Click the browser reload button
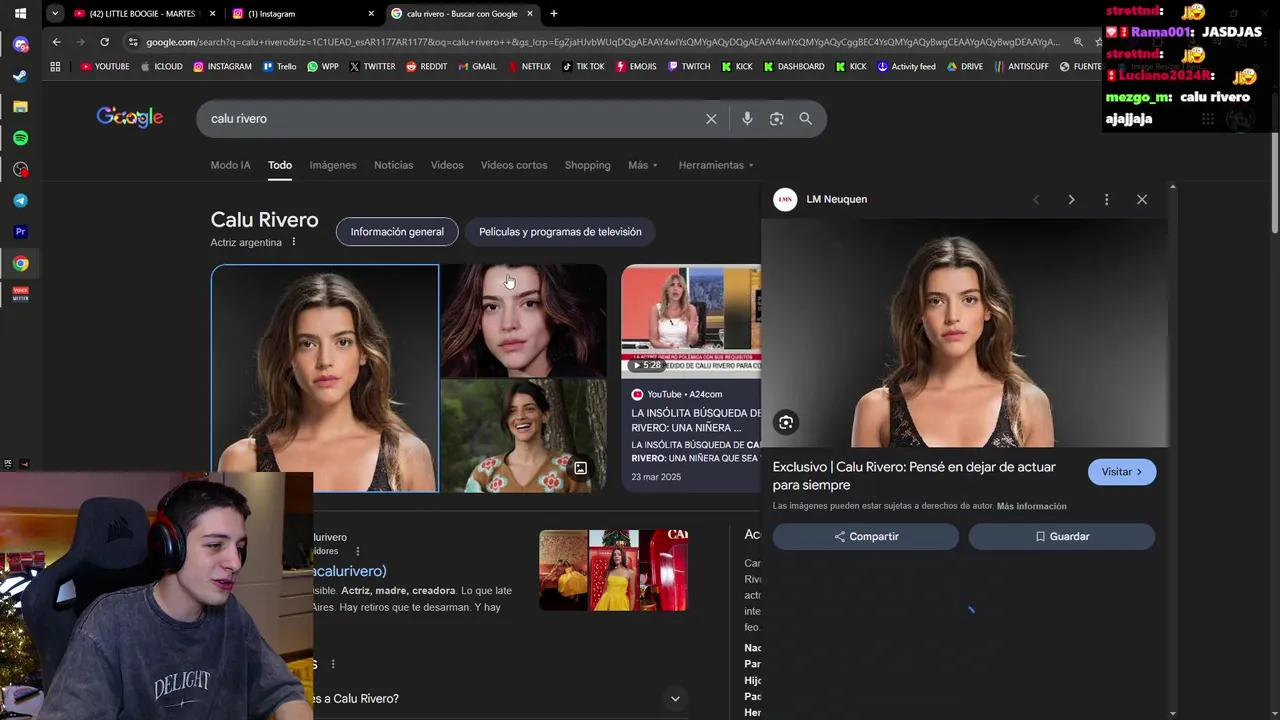1280x720 pixels. point(104,42)
